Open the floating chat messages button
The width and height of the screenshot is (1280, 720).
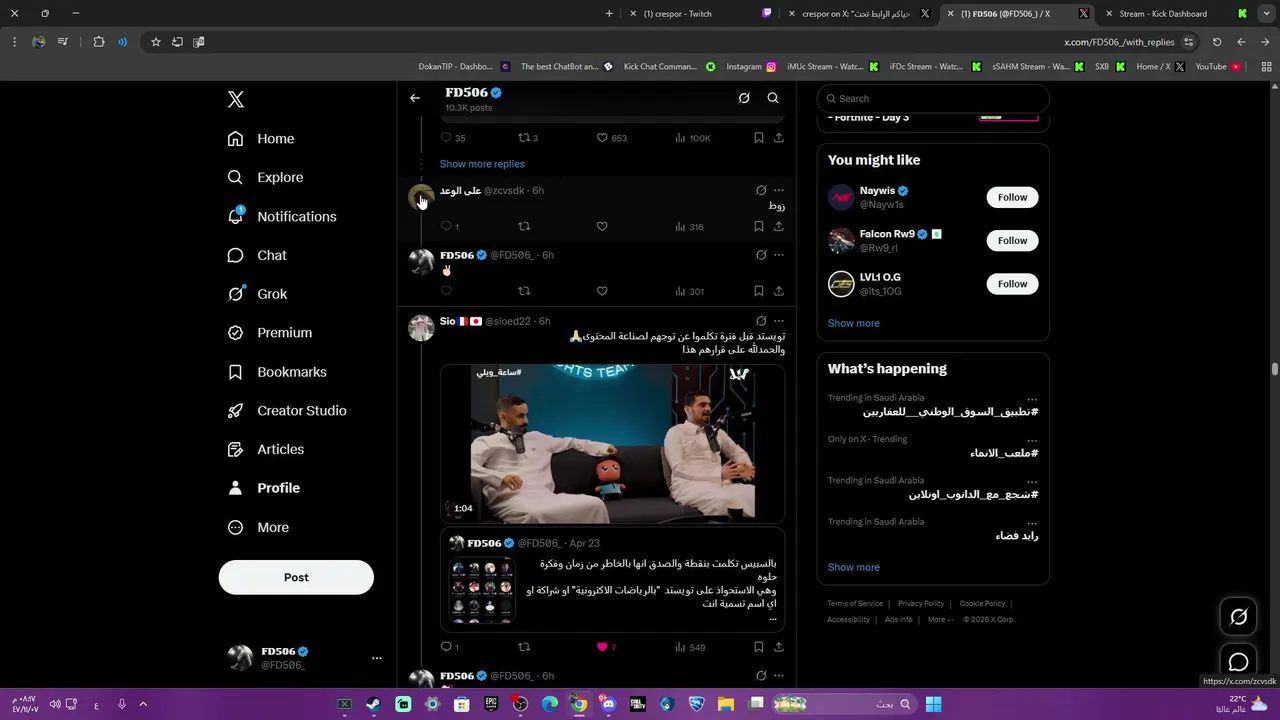pos(1238,662)
